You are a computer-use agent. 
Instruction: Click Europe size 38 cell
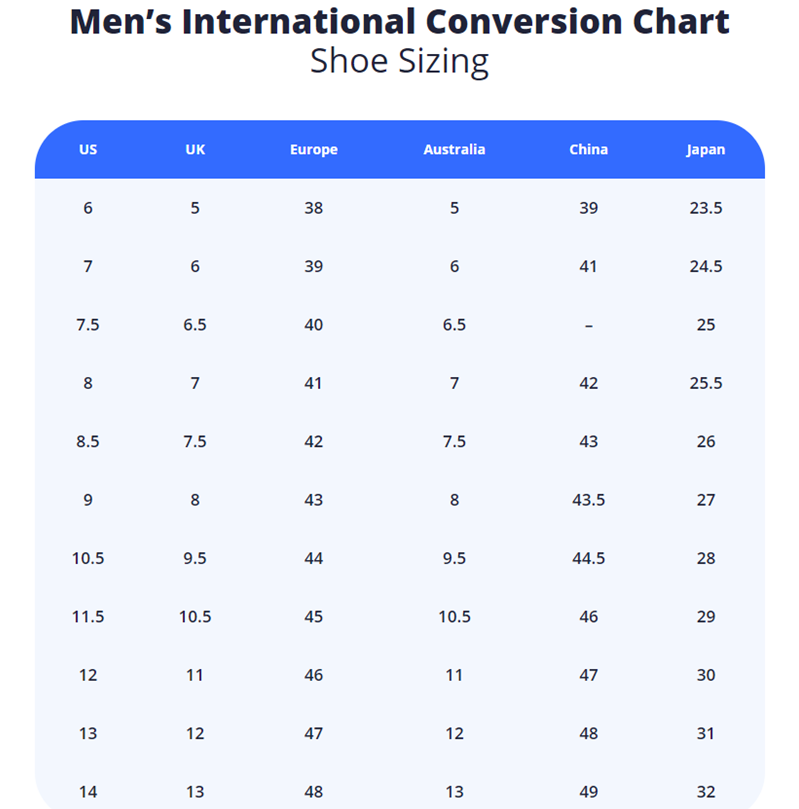tap(314, 208)
